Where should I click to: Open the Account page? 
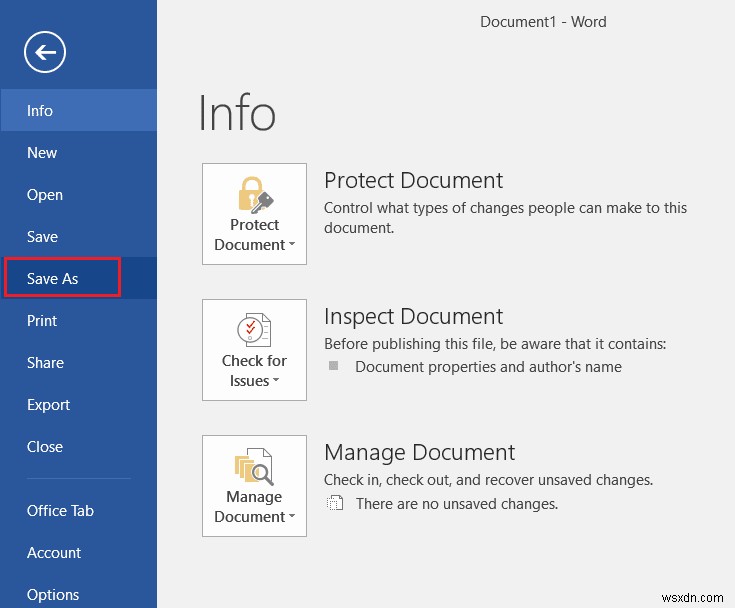coord(78,553)
